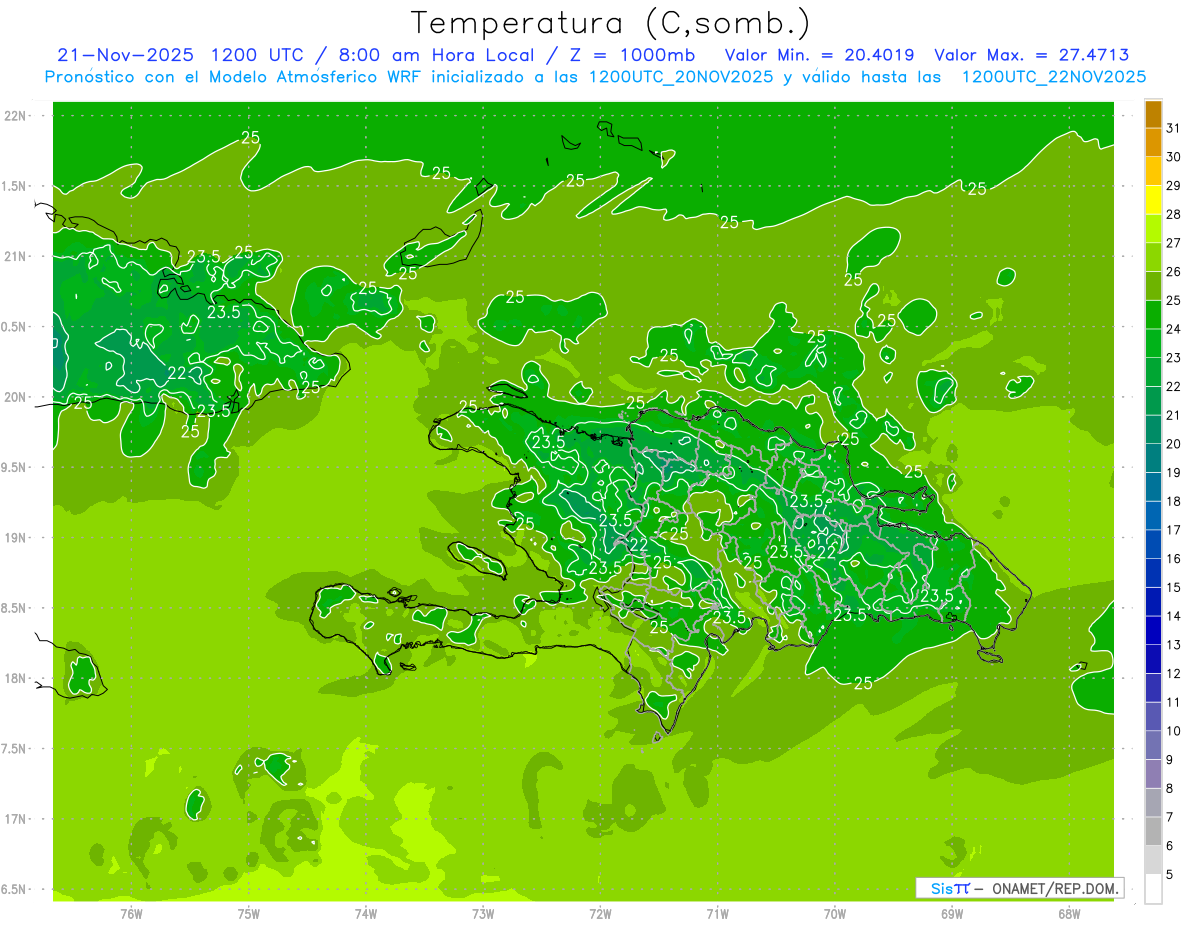
Task: Pick the purple legend swatch between 8 and 9
Action: point(1153,774)
